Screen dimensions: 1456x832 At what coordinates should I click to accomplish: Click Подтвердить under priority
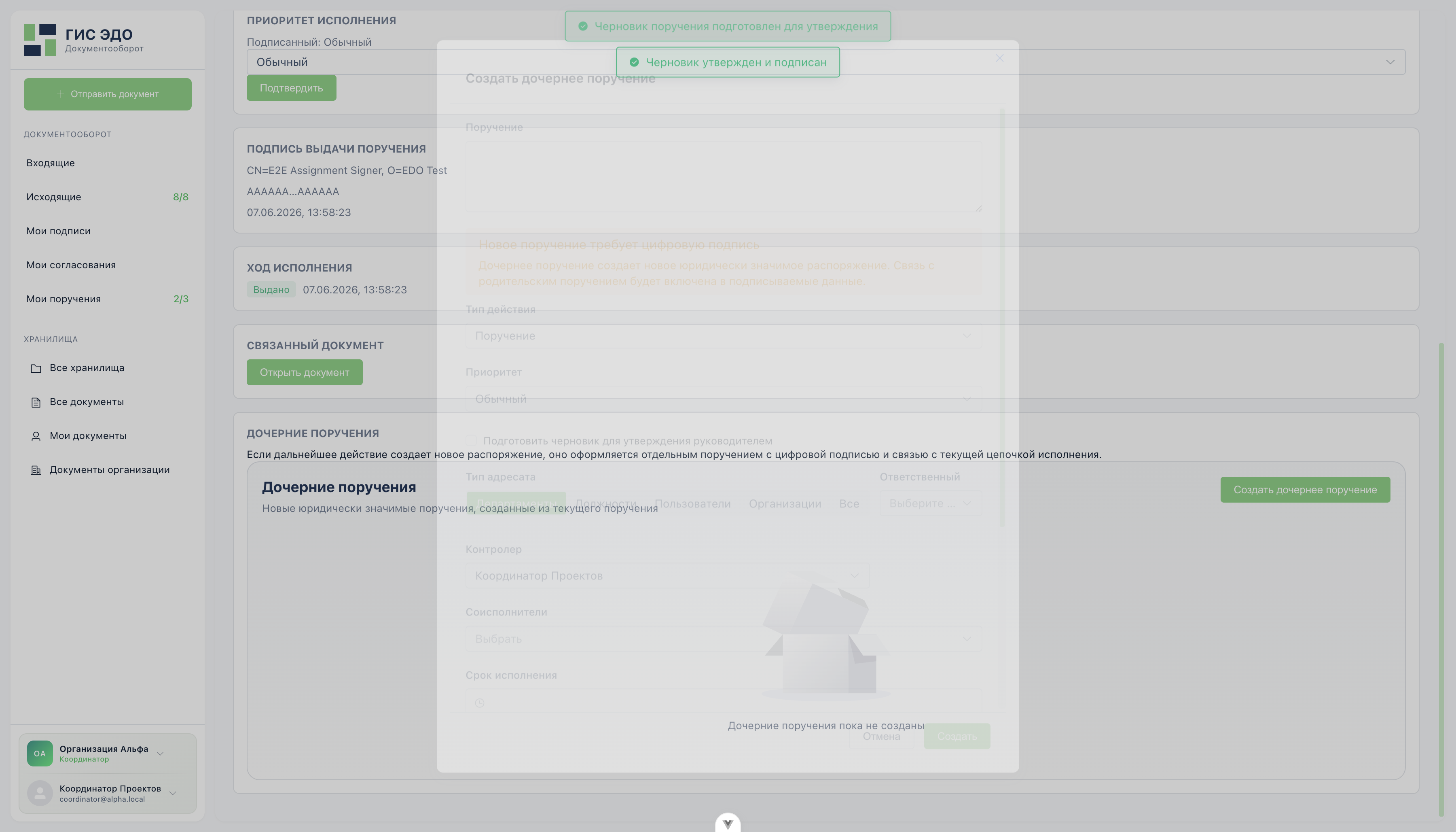(291, 88)
